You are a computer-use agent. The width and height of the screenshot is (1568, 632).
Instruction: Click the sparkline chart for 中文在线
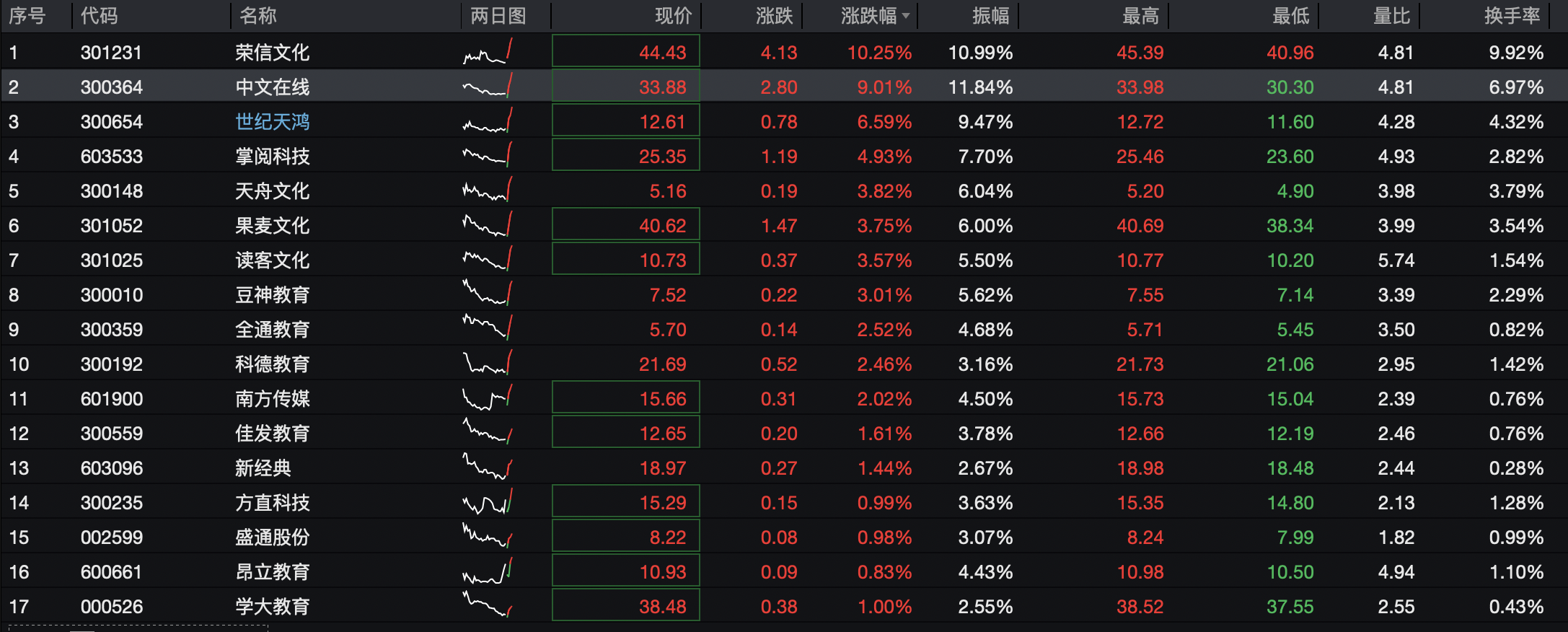pyautogui.click(x=488, y=87)
